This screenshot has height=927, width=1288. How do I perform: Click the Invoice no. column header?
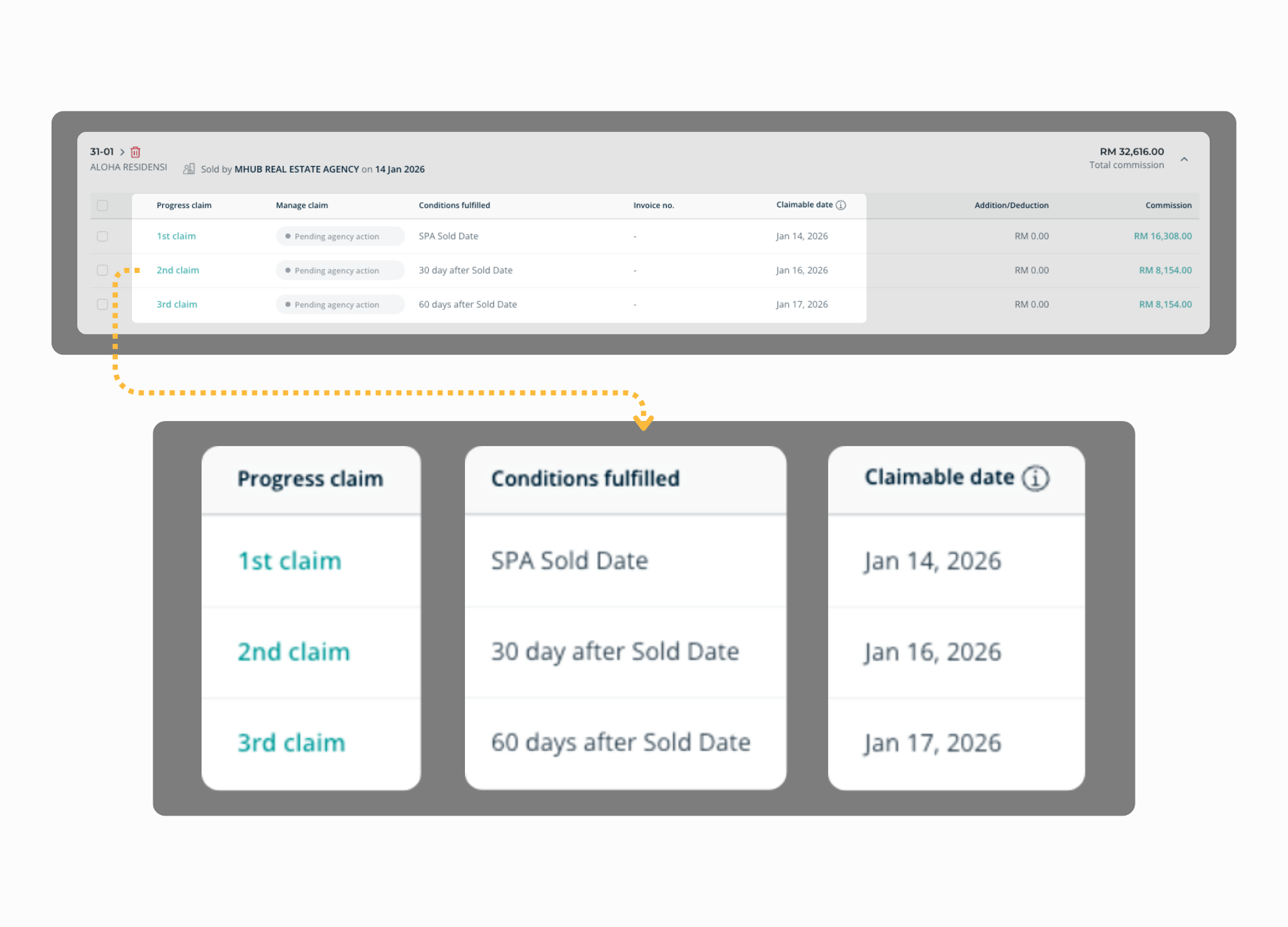coord(654,205)
